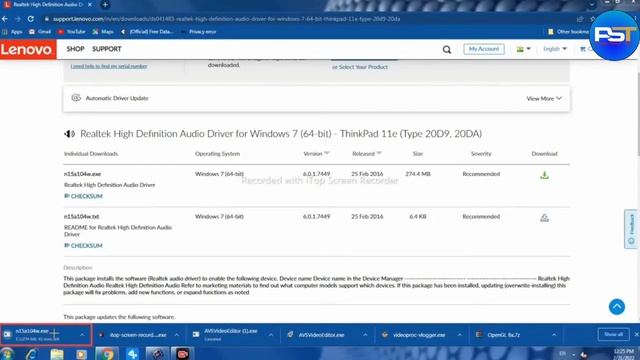The height and width of the screenshot is (360, 640).
Task: Click the n15a104w.exe file name in table
Action: pyautogui.click(x=82, y=174)
